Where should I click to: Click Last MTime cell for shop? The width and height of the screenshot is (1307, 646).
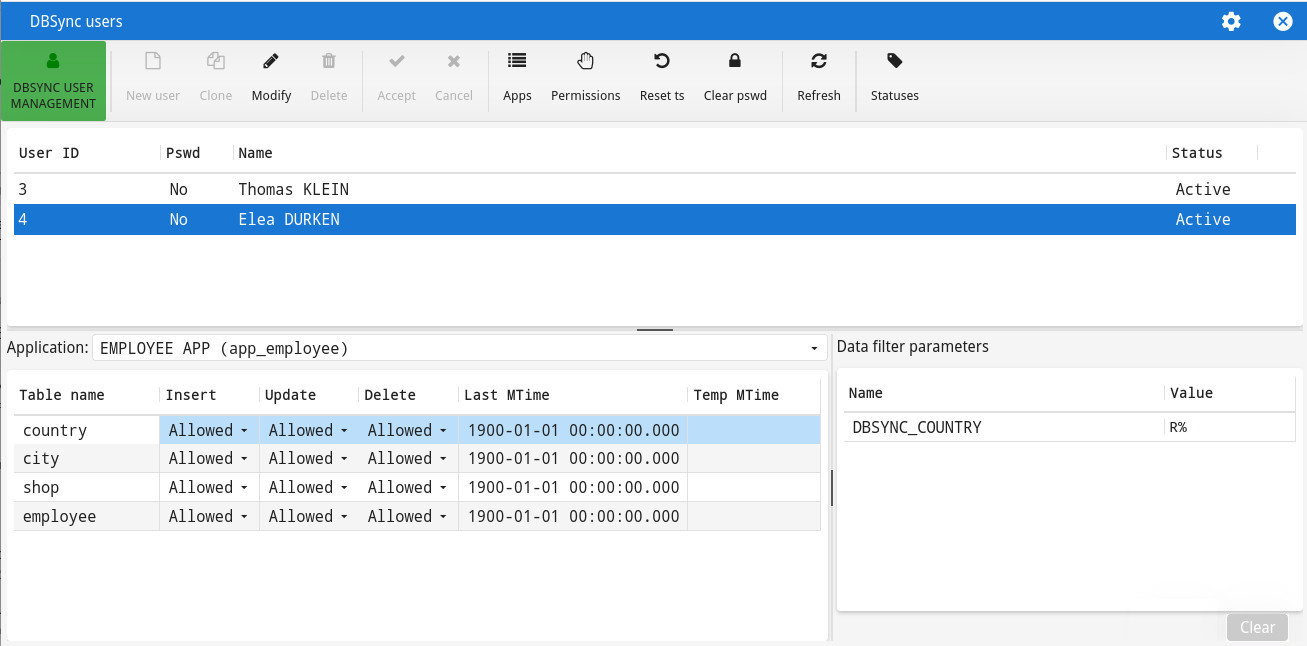click(573, 487)
